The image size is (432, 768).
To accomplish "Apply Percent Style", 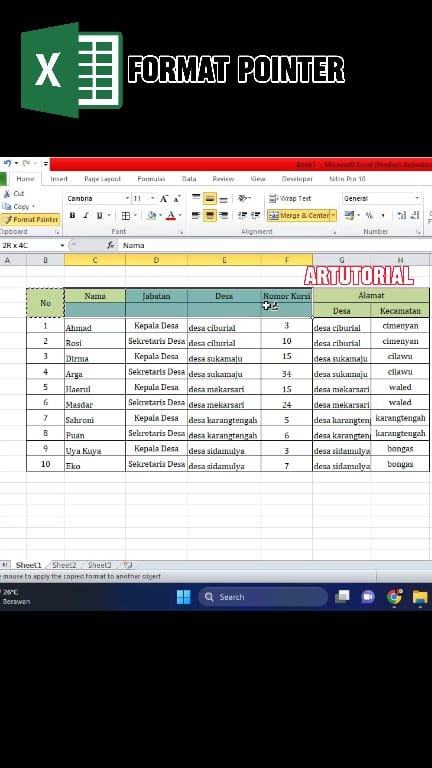I will tap(369, 216).
